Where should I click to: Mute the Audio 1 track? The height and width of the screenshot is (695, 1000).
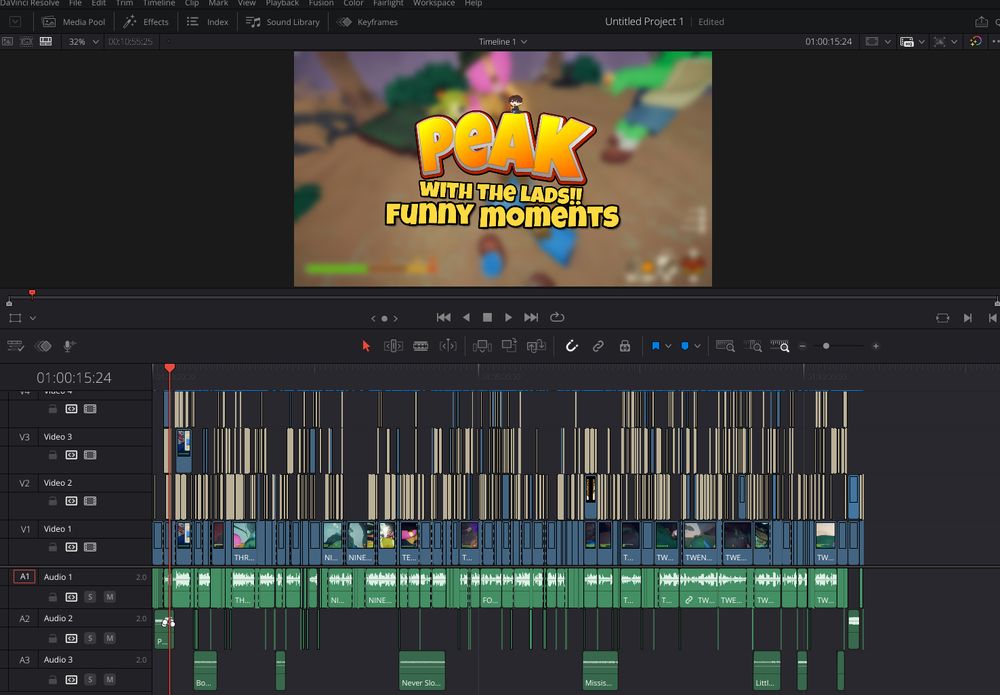coord(110,597)
